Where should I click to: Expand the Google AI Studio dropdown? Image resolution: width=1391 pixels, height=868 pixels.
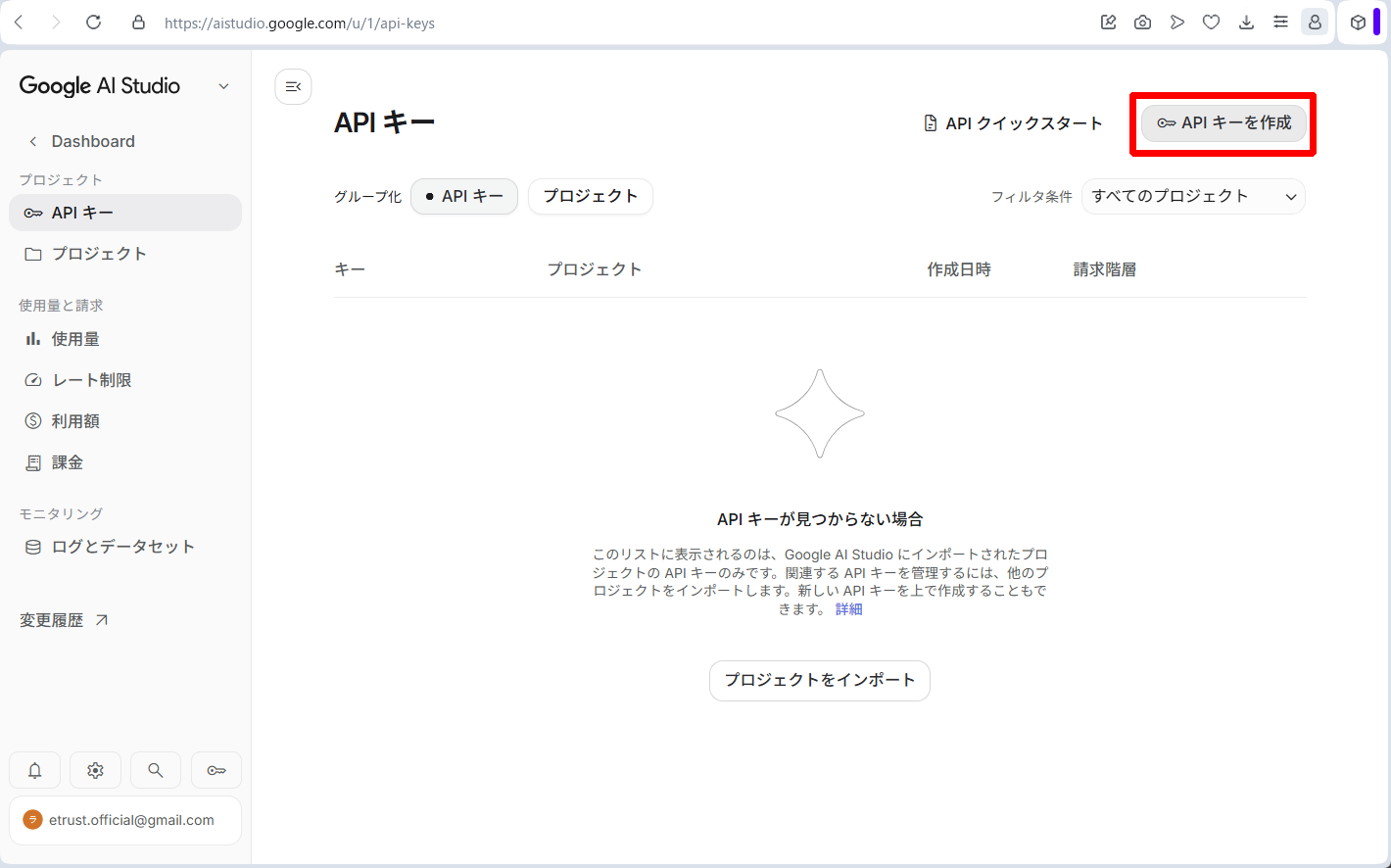click(x=223, y=86)
